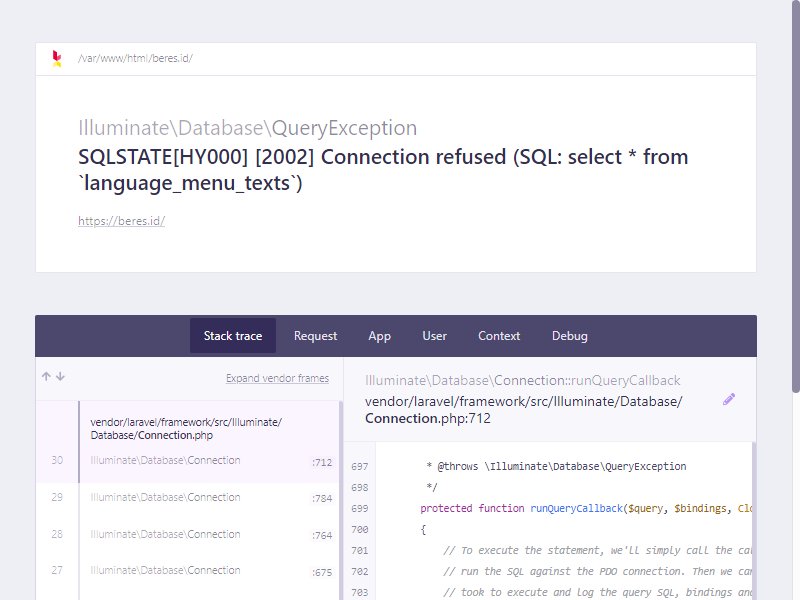
Task: Switch to the Context tab
Action: 499,336
